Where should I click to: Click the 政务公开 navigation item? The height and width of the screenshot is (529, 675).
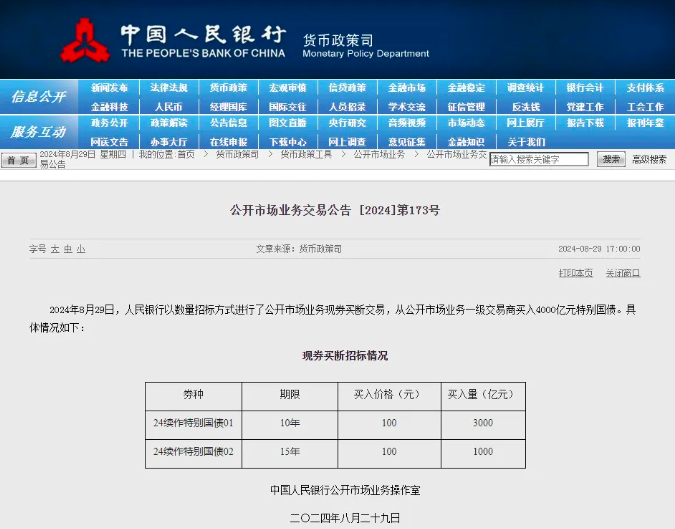109,123
